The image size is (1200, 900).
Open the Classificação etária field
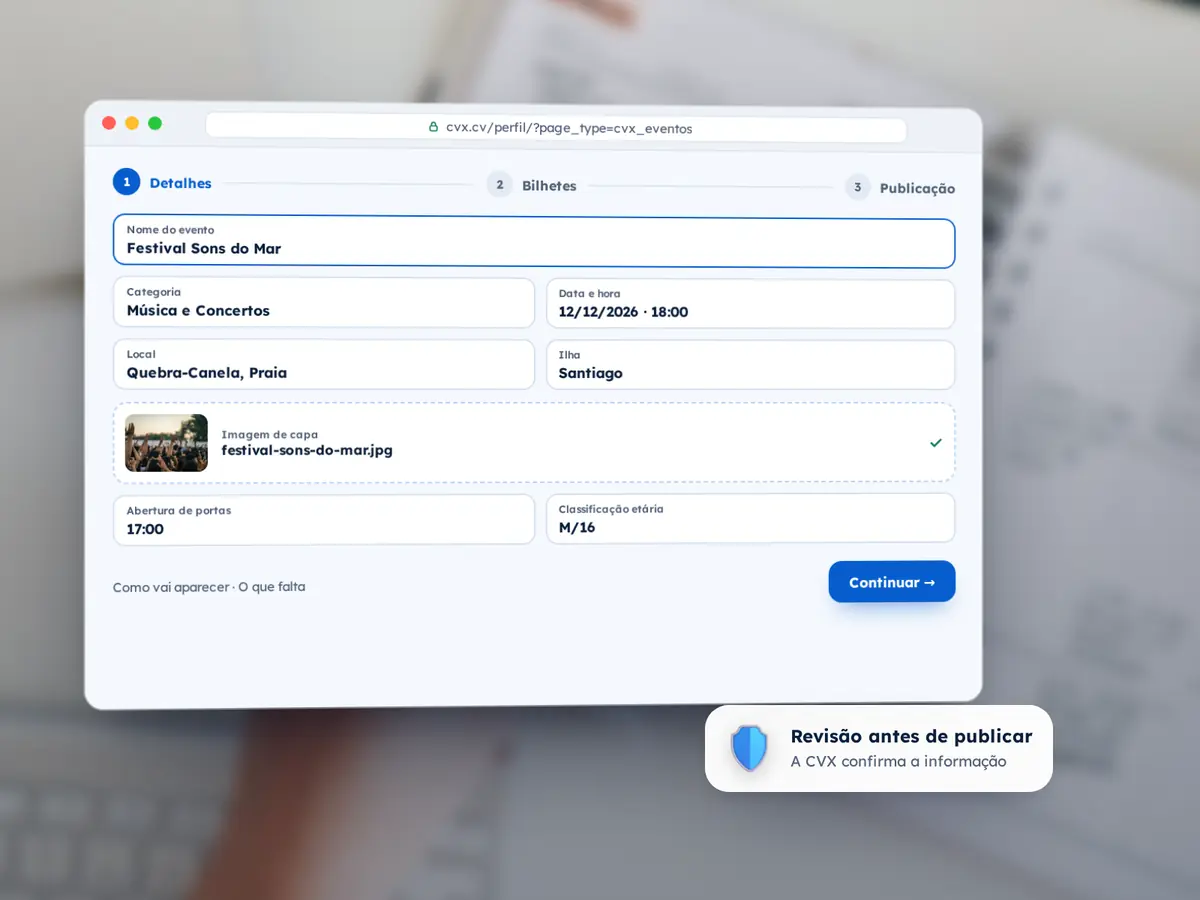click(x=750, y=518)
